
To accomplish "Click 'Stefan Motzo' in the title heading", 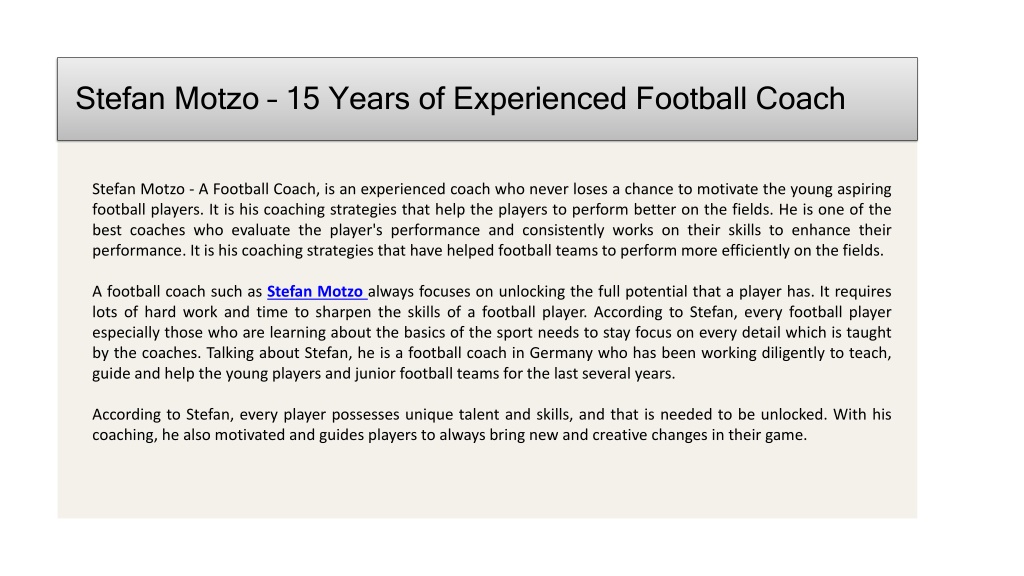I will tap(167, 99).
